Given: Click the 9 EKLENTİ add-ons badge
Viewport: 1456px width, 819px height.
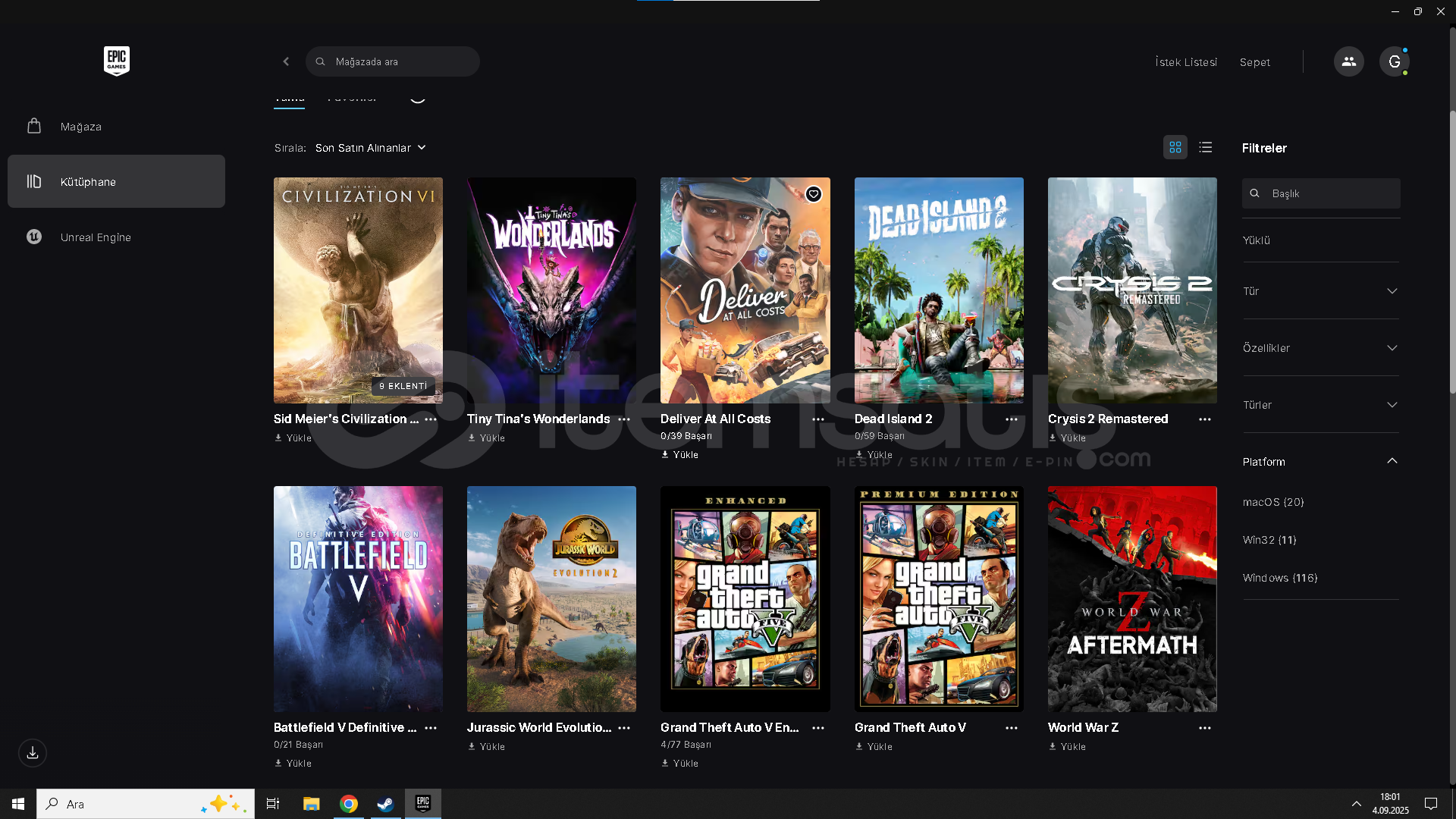Looking at the screenshot, I should (x=403, y=386).
